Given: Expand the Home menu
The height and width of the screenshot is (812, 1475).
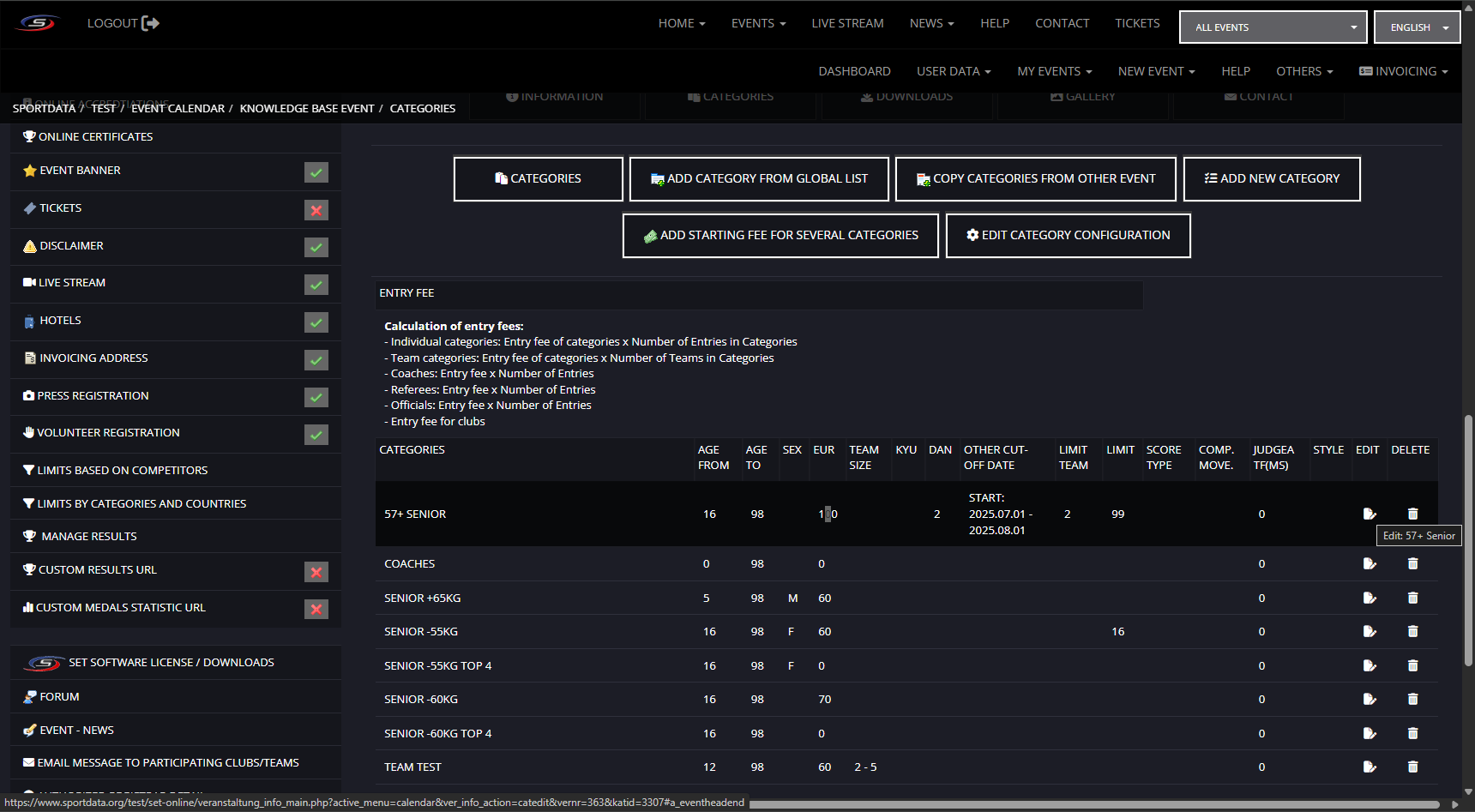Looking at the screenshot, I should tap(682, 23).
